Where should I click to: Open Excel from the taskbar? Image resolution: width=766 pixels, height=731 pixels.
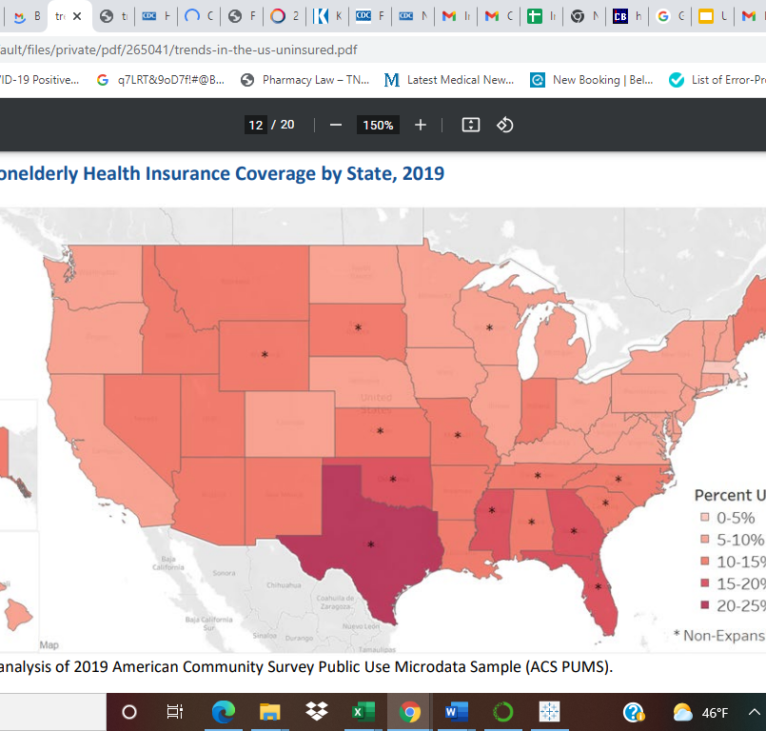pyautogui.click(x=363, y=712)
